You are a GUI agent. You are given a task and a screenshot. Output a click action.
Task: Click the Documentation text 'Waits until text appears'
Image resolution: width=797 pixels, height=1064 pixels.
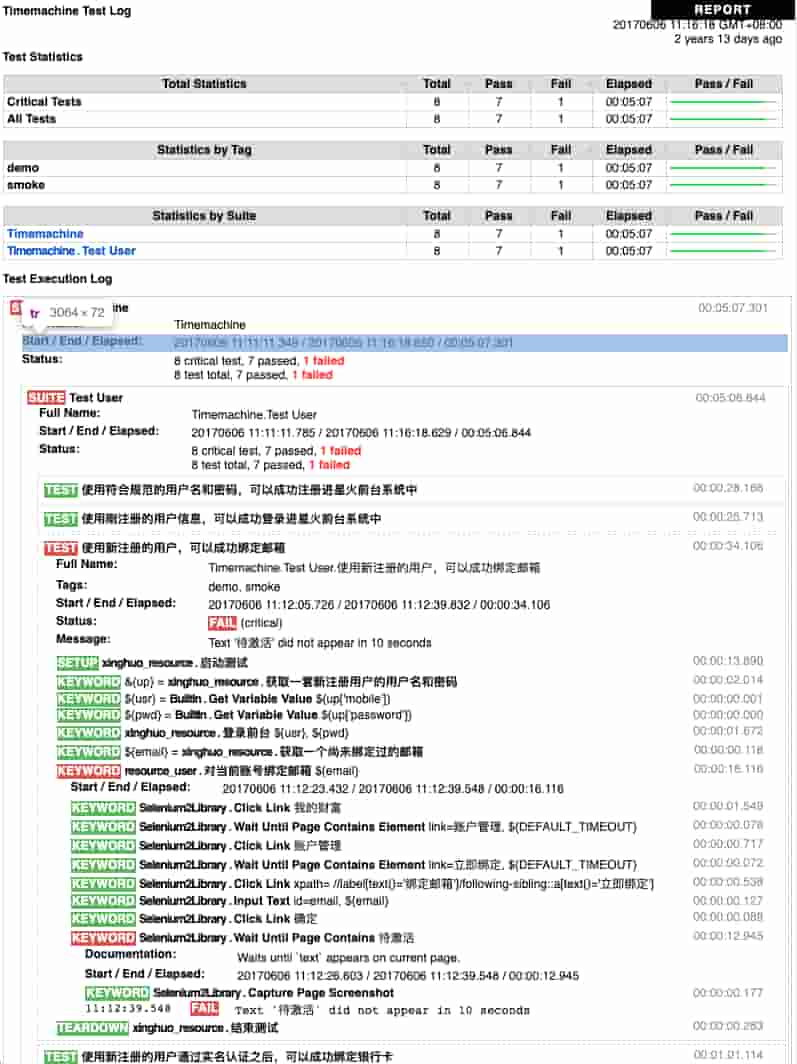(349, 957)
